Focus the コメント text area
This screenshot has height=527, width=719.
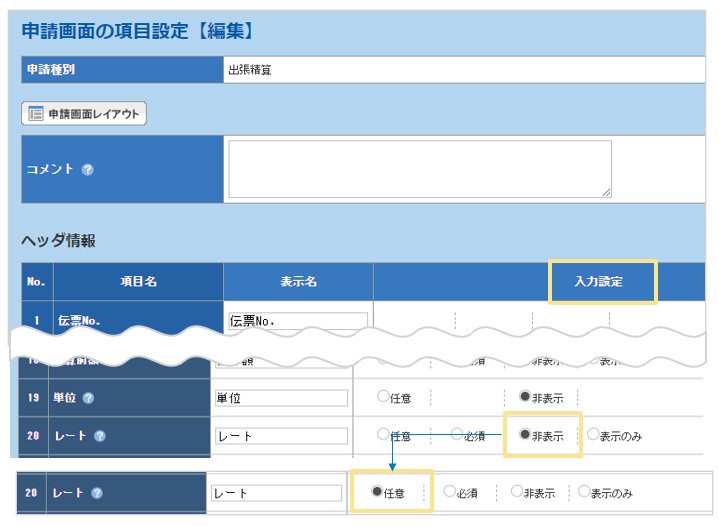click(420, 169)
